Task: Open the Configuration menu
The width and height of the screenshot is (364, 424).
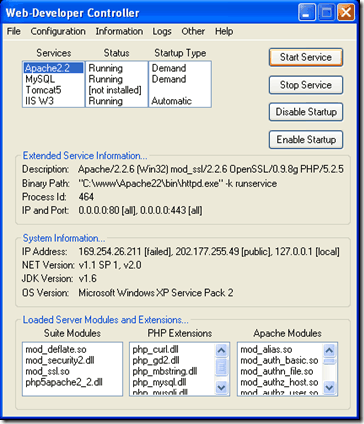Action: (x=58, y=31)
